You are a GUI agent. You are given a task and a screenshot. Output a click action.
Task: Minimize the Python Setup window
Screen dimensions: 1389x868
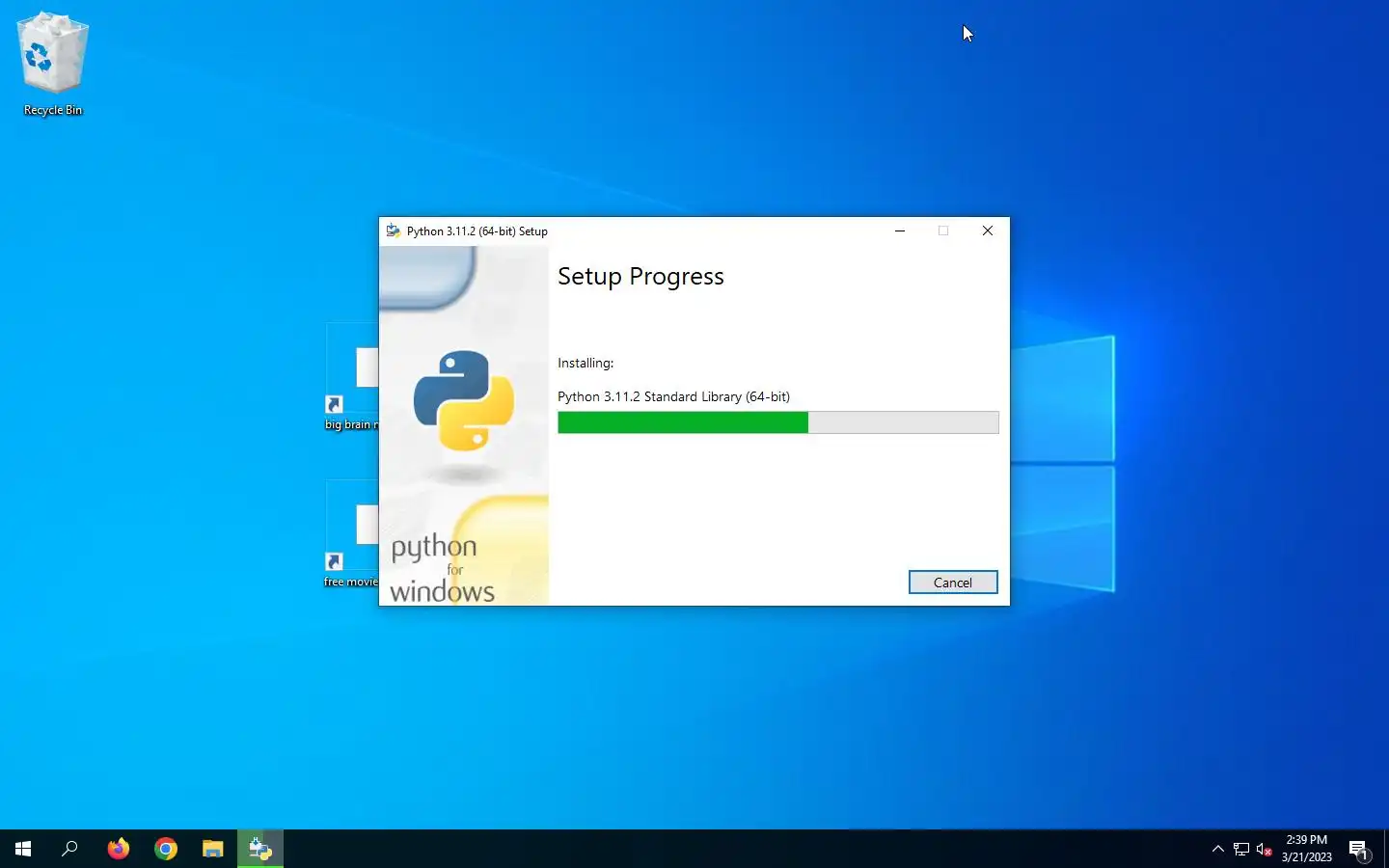point(900,231)
